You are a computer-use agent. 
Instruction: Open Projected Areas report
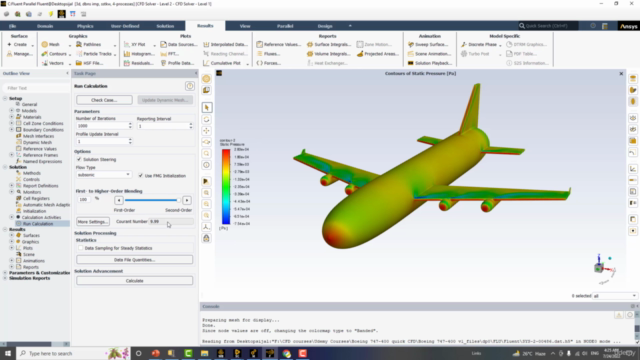coord(378,54)
